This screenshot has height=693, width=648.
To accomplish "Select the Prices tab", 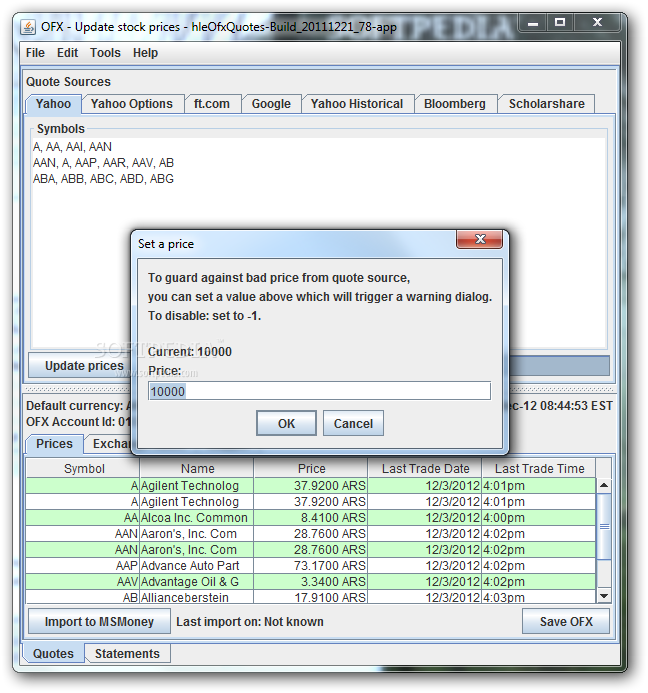I will (x=54, y=444).
